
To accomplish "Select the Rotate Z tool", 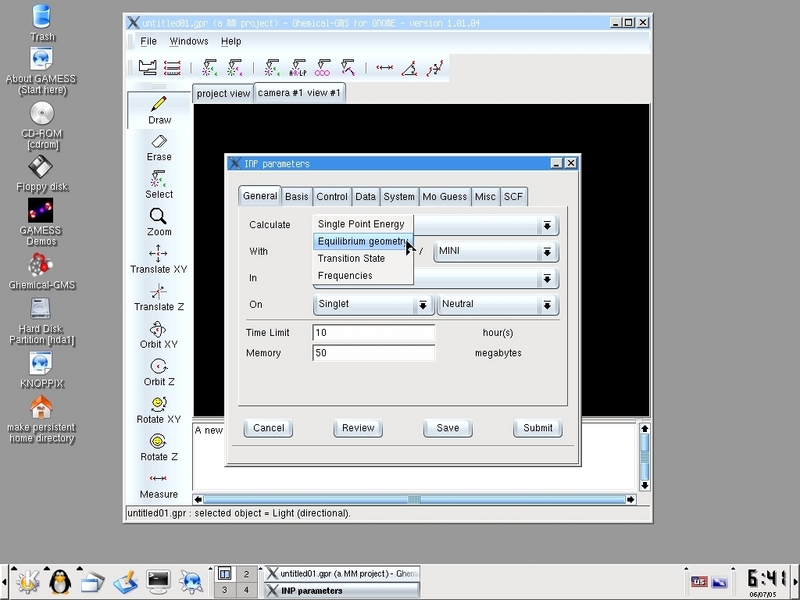I will coord(159,446).
